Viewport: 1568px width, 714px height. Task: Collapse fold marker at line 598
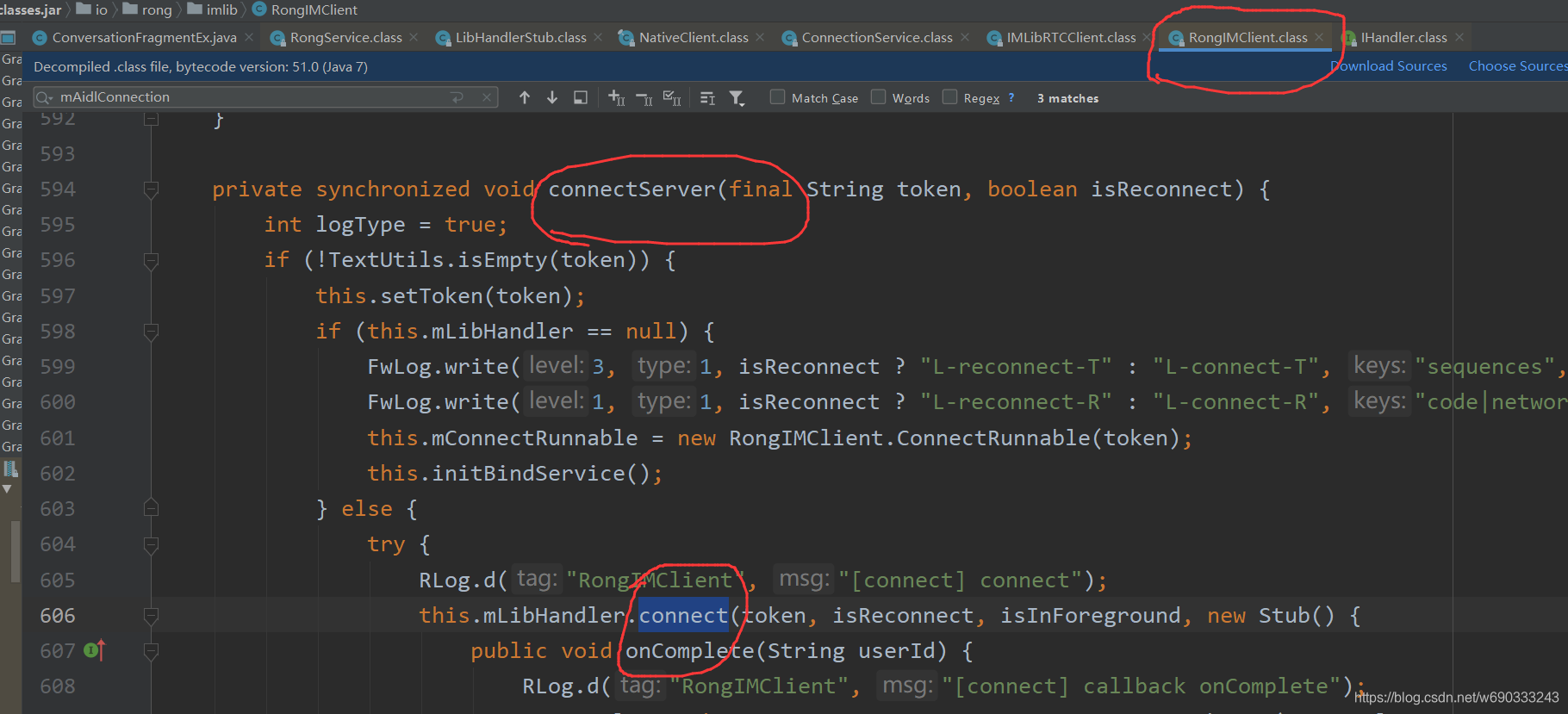(151, 332)
